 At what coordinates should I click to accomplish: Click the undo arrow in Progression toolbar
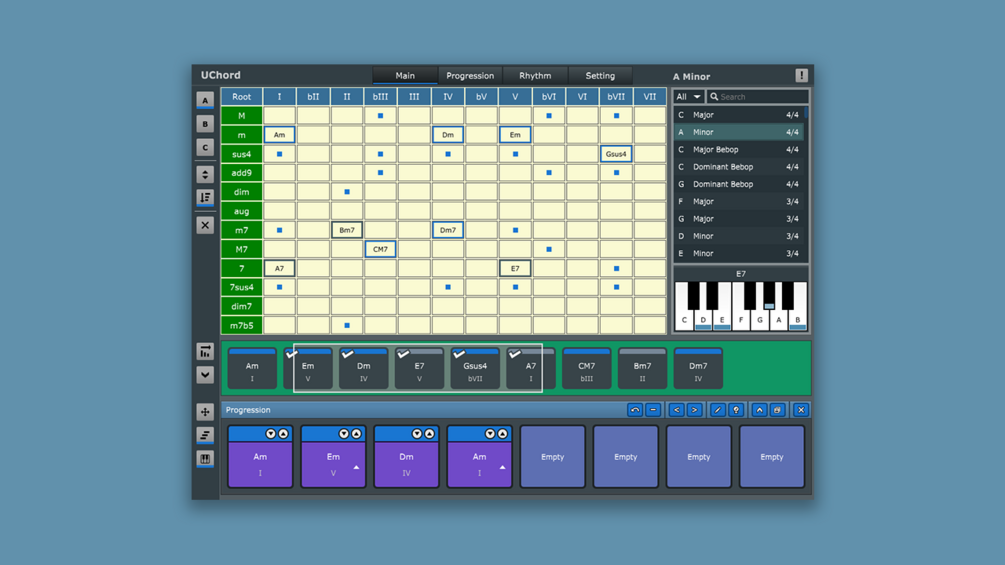[635, 410]
